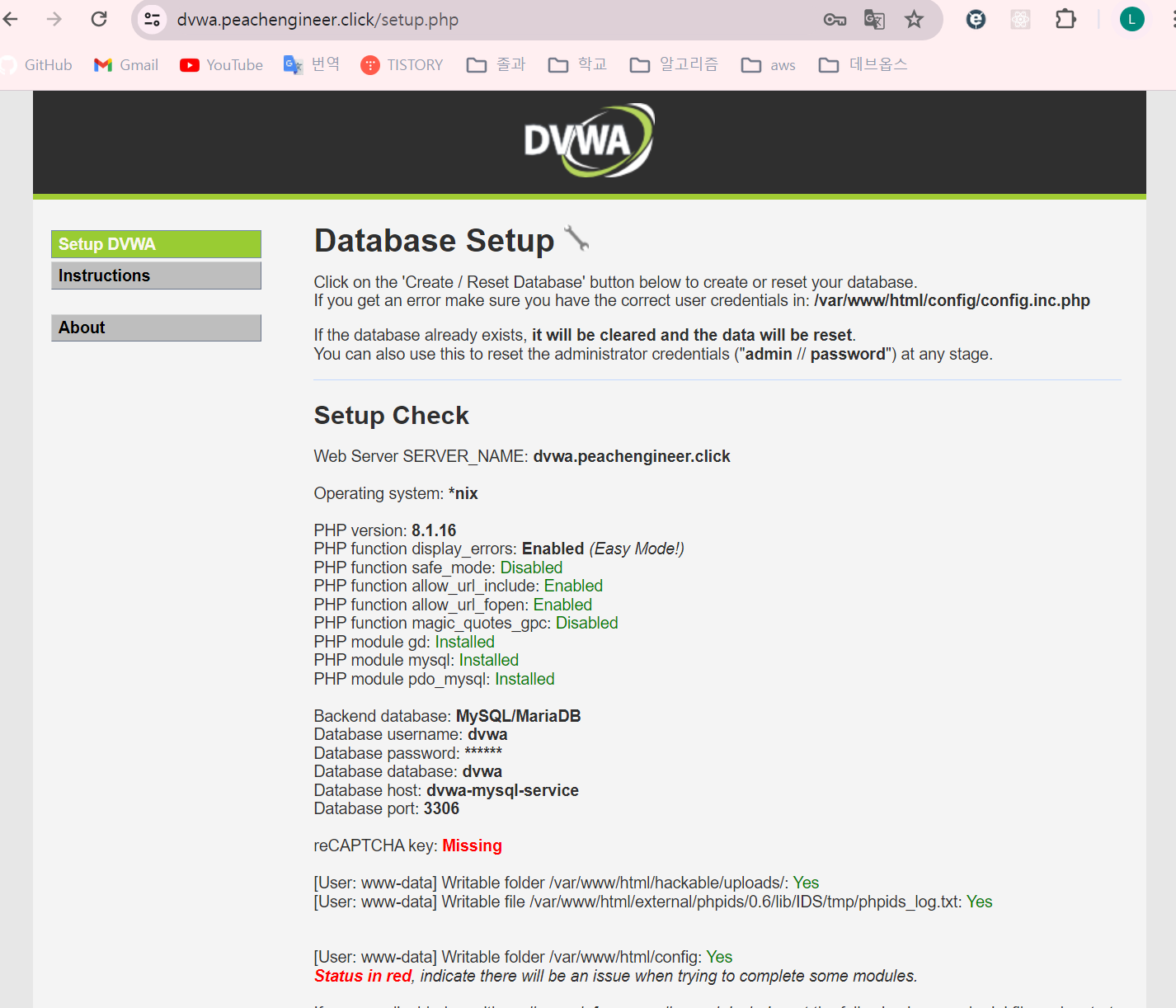This screenshot has width=1176, height=1008.
Task: Expand the 졸과 bookmark folder
Action: [496, 64]
